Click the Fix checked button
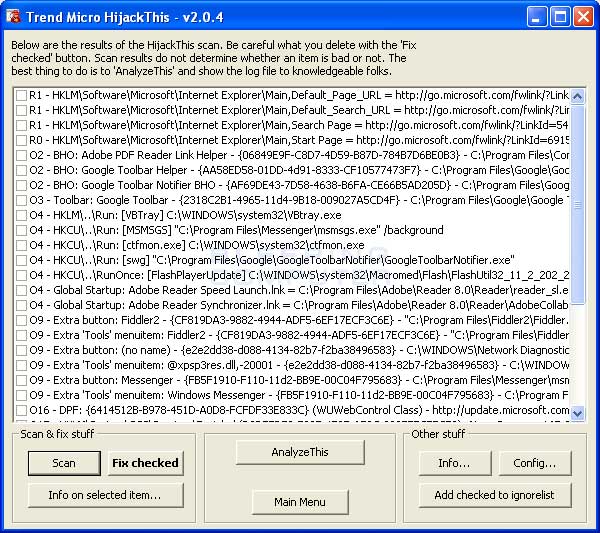This screenshot has height=533, width=600. [145, 463]
